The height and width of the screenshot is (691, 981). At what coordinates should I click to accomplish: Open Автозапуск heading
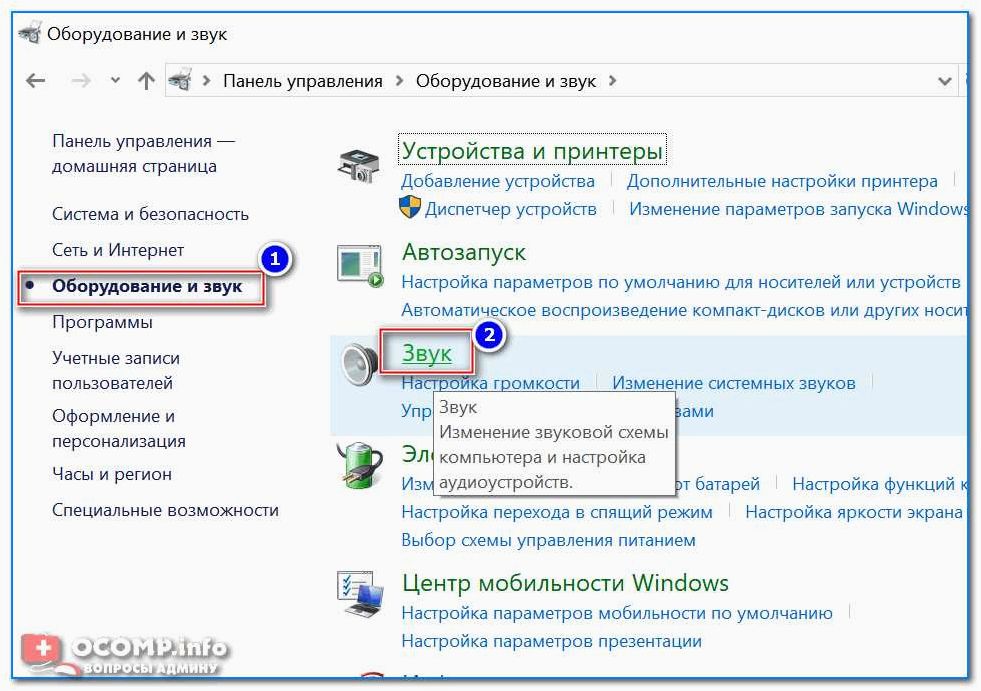click(x=464, y=252)
